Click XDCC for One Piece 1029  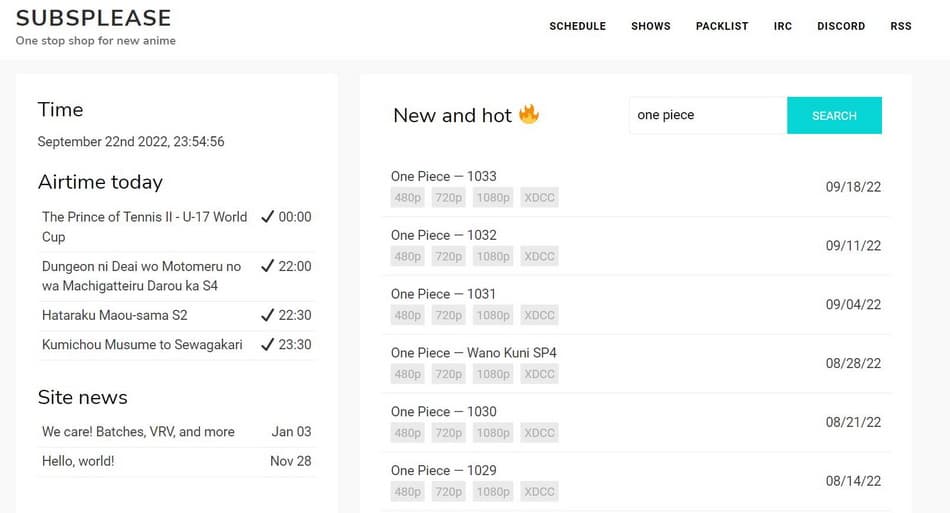point(539,492)
